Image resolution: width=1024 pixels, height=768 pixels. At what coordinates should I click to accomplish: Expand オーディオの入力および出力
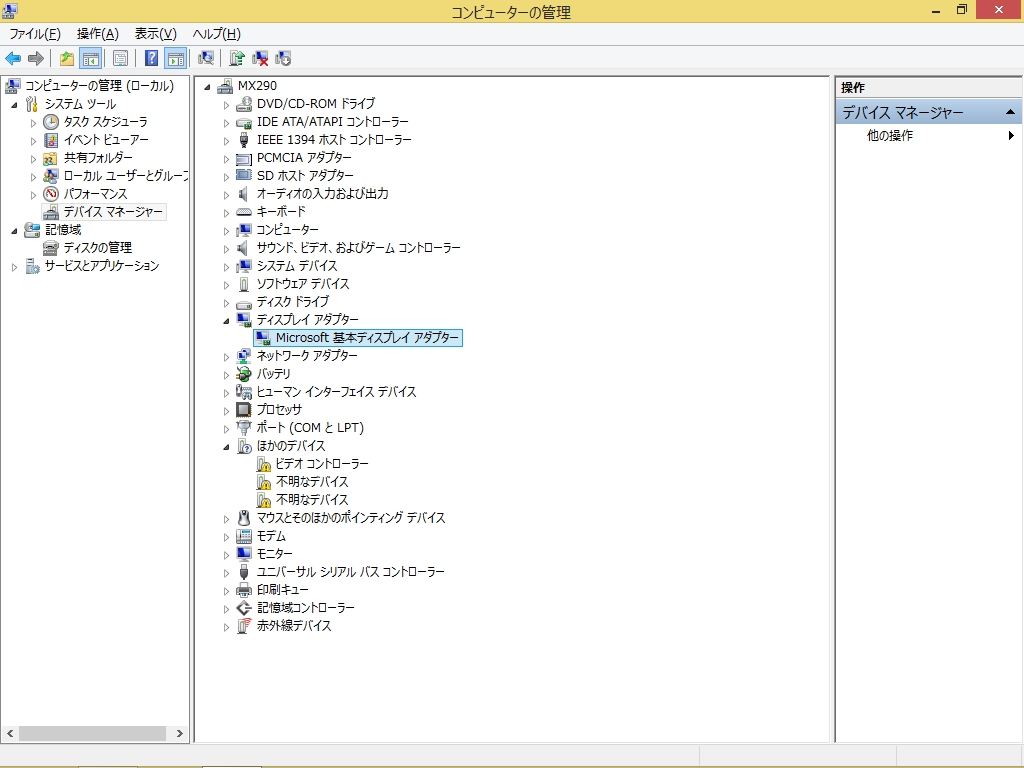227,195
